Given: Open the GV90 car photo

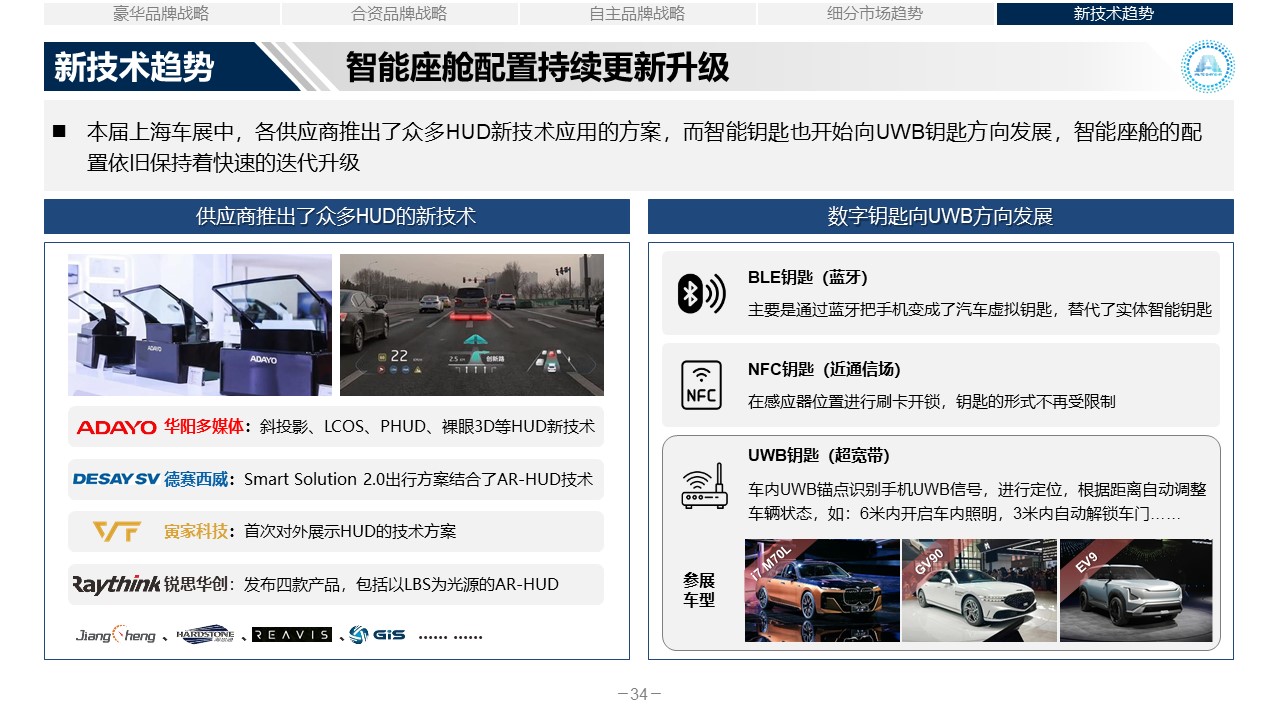Looking at the screenshot, I should click(x=979, y=590).
